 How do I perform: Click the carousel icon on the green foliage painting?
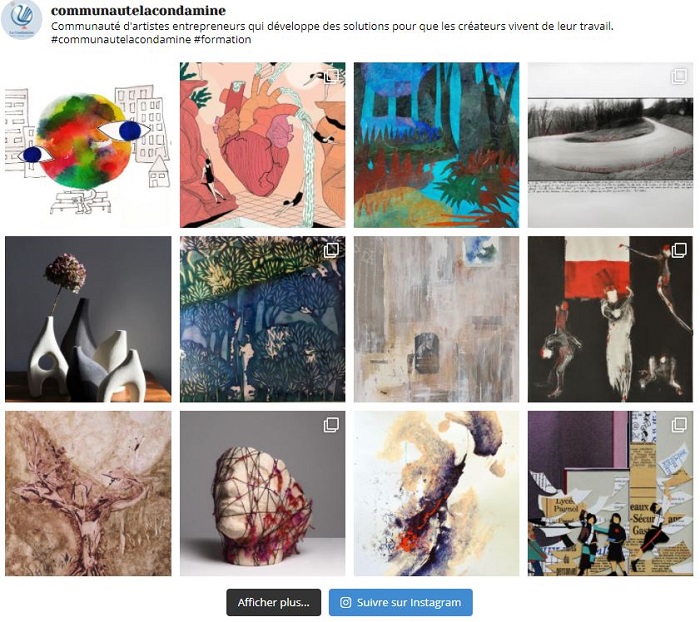[x=331, y=250]
